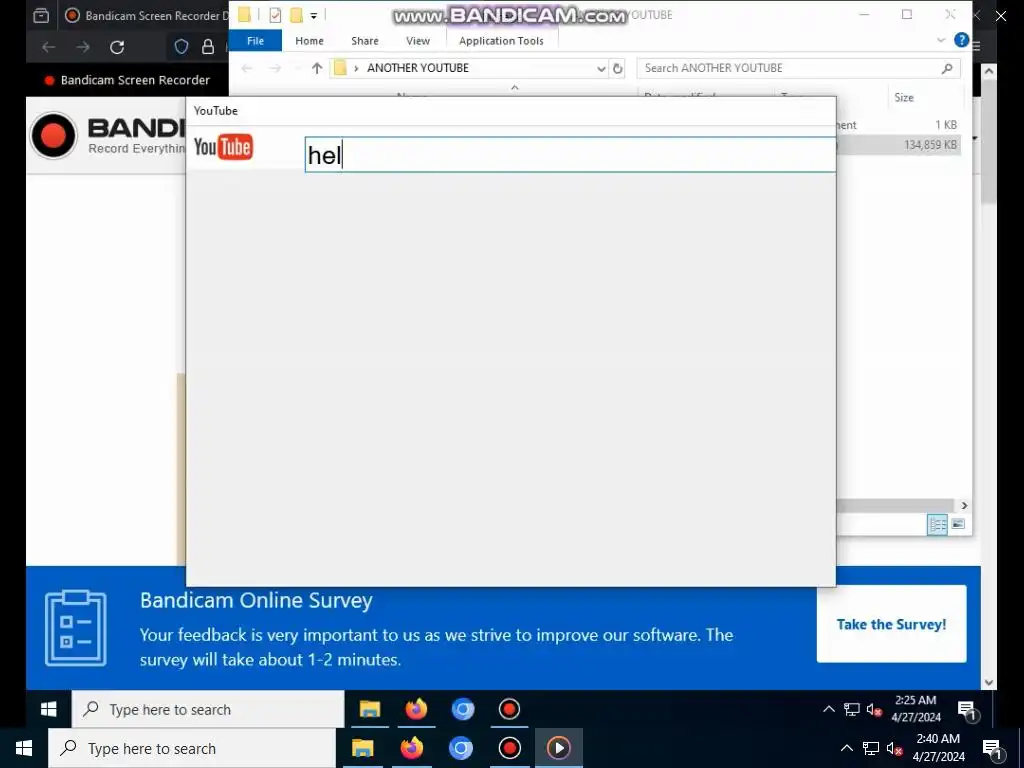
Task: Open File Explorer help icon
Action: point(961,40)
